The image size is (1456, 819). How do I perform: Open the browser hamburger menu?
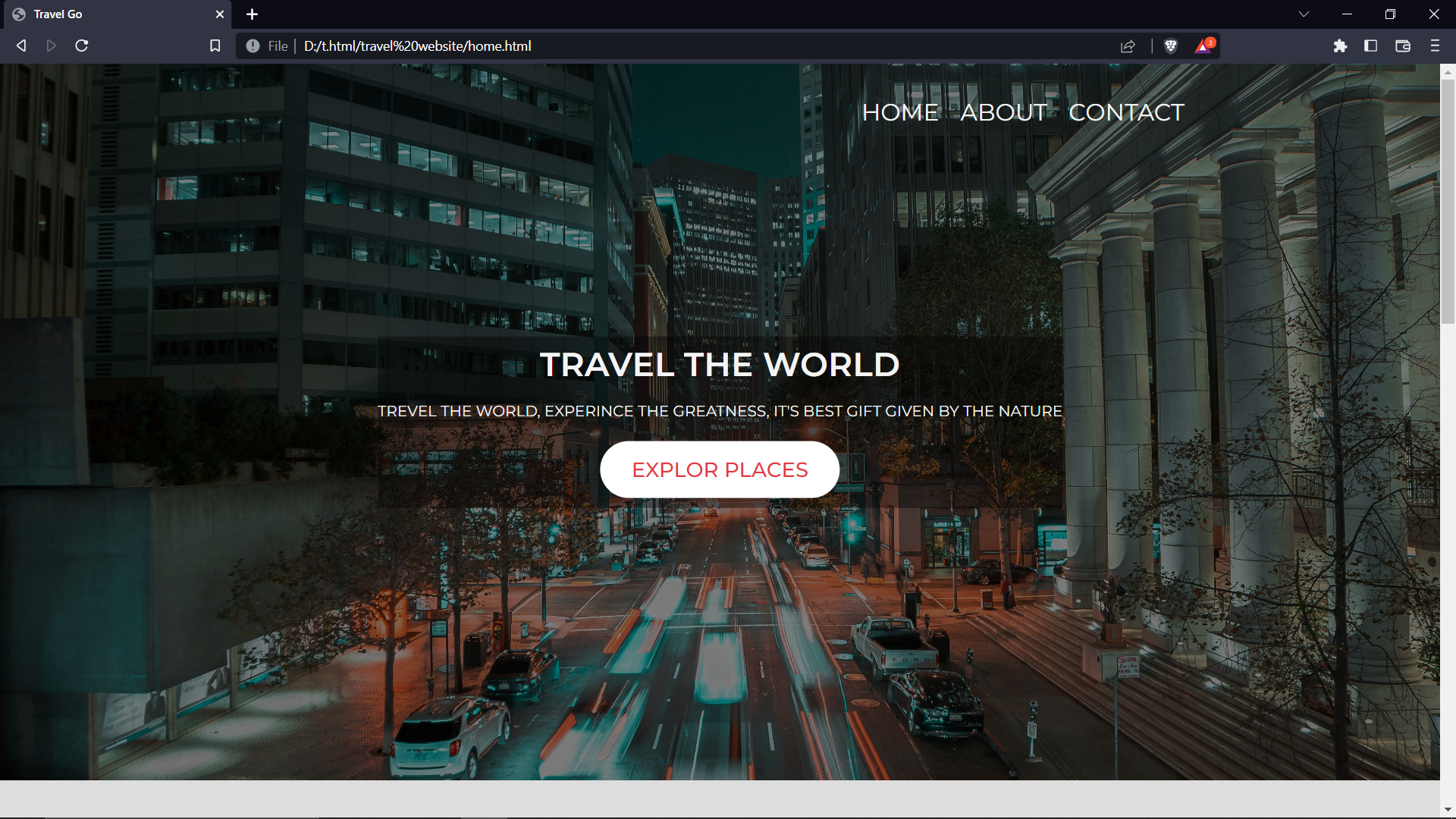tap(1435, 46)
